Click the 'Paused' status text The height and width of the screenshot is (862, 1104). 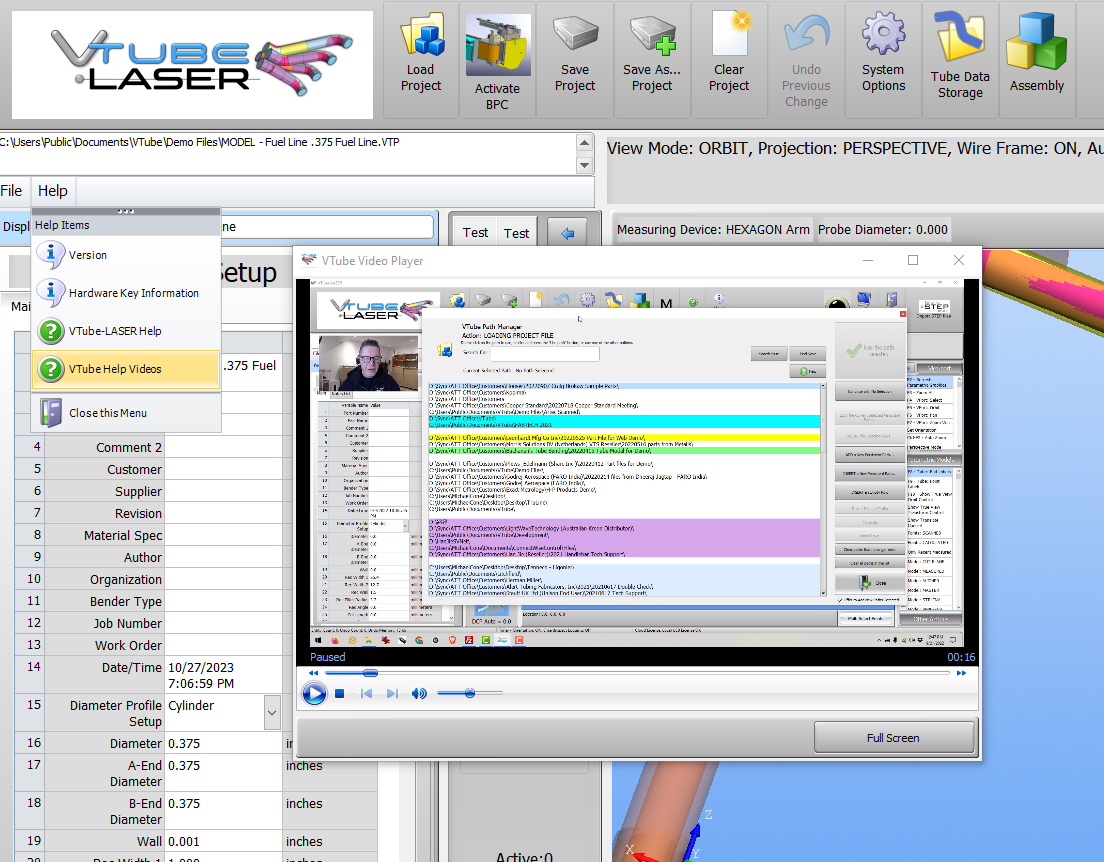pyautogui.click(x=328, y=657)
